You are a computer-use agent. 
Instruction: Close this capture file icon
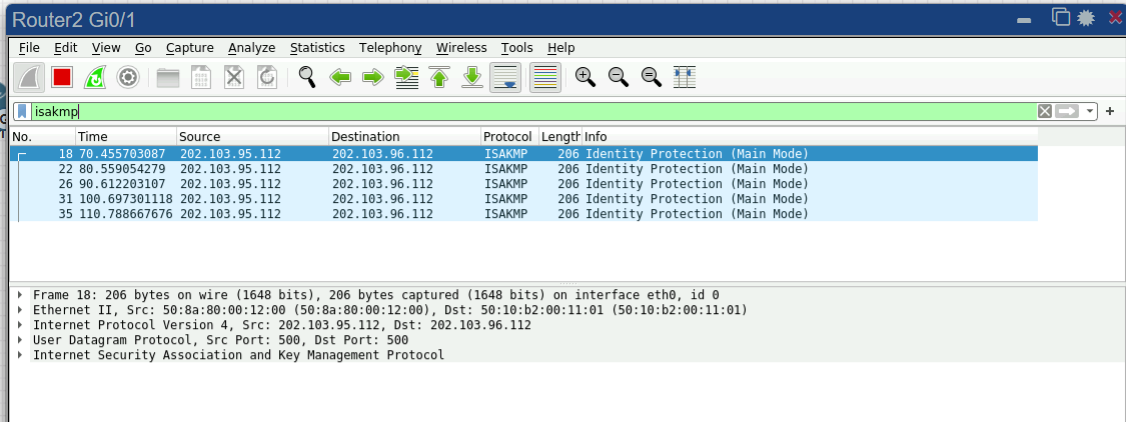[x=234, y=77]
